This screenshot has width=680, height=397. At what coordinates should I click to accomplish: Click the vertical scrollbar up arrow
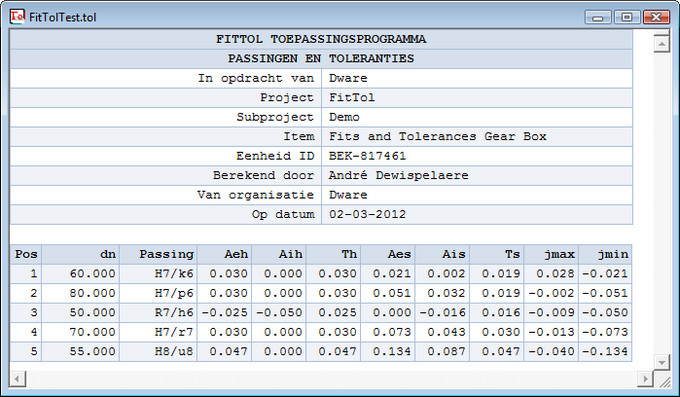pos(661,43)
